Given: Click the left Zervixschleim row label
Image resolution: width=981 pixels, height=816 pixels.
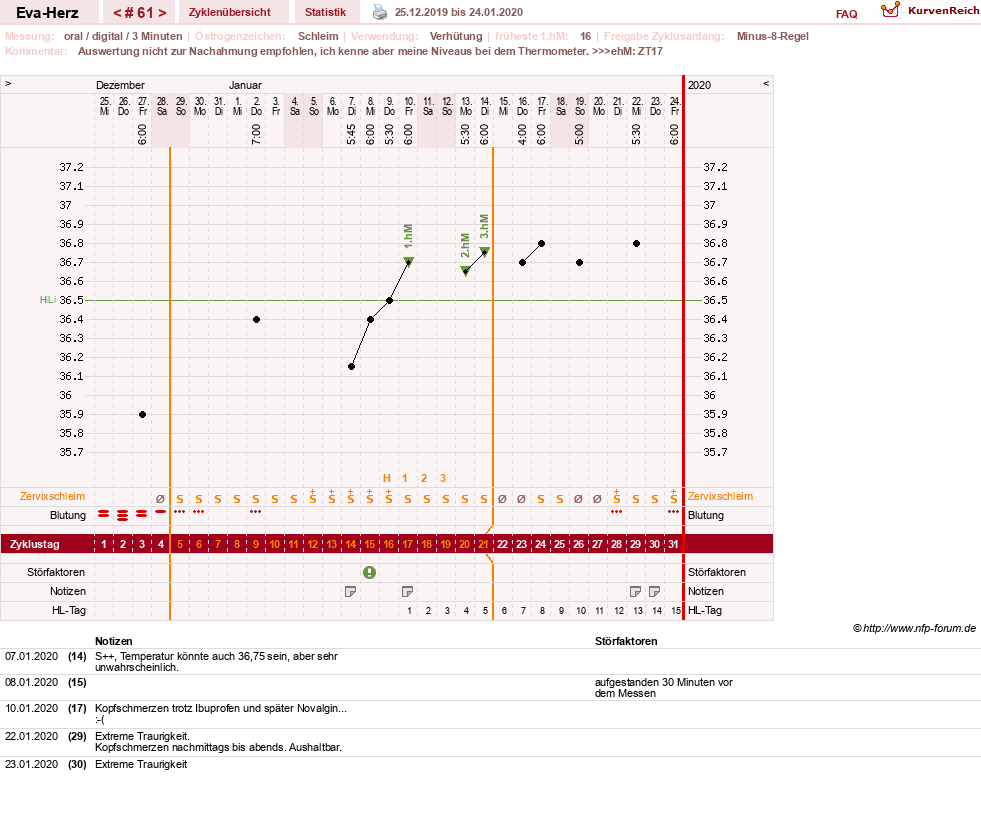Looking at the screenshot, I should (x=52, y=496).
